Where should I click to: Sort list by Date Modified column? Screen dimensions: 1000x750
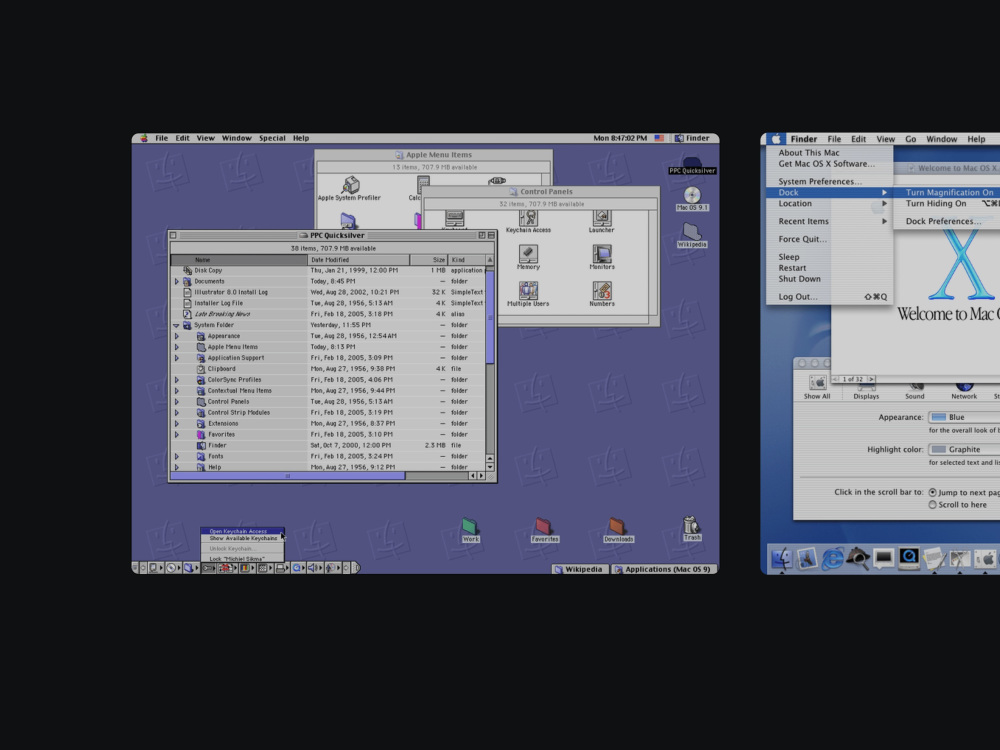[358, 260]
